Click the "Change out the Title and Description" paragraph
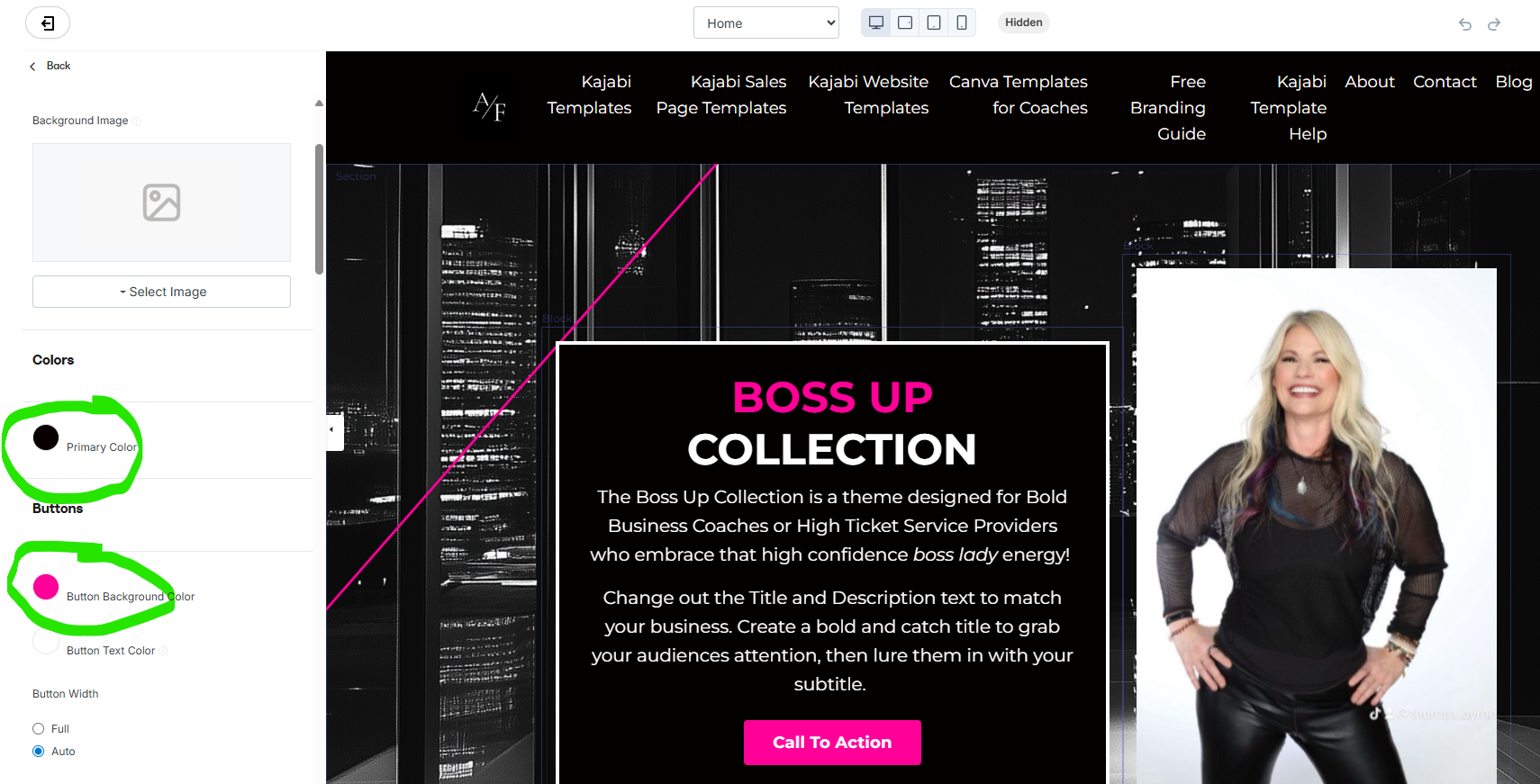The image size is (1540, 784). (x=832, y=641)
